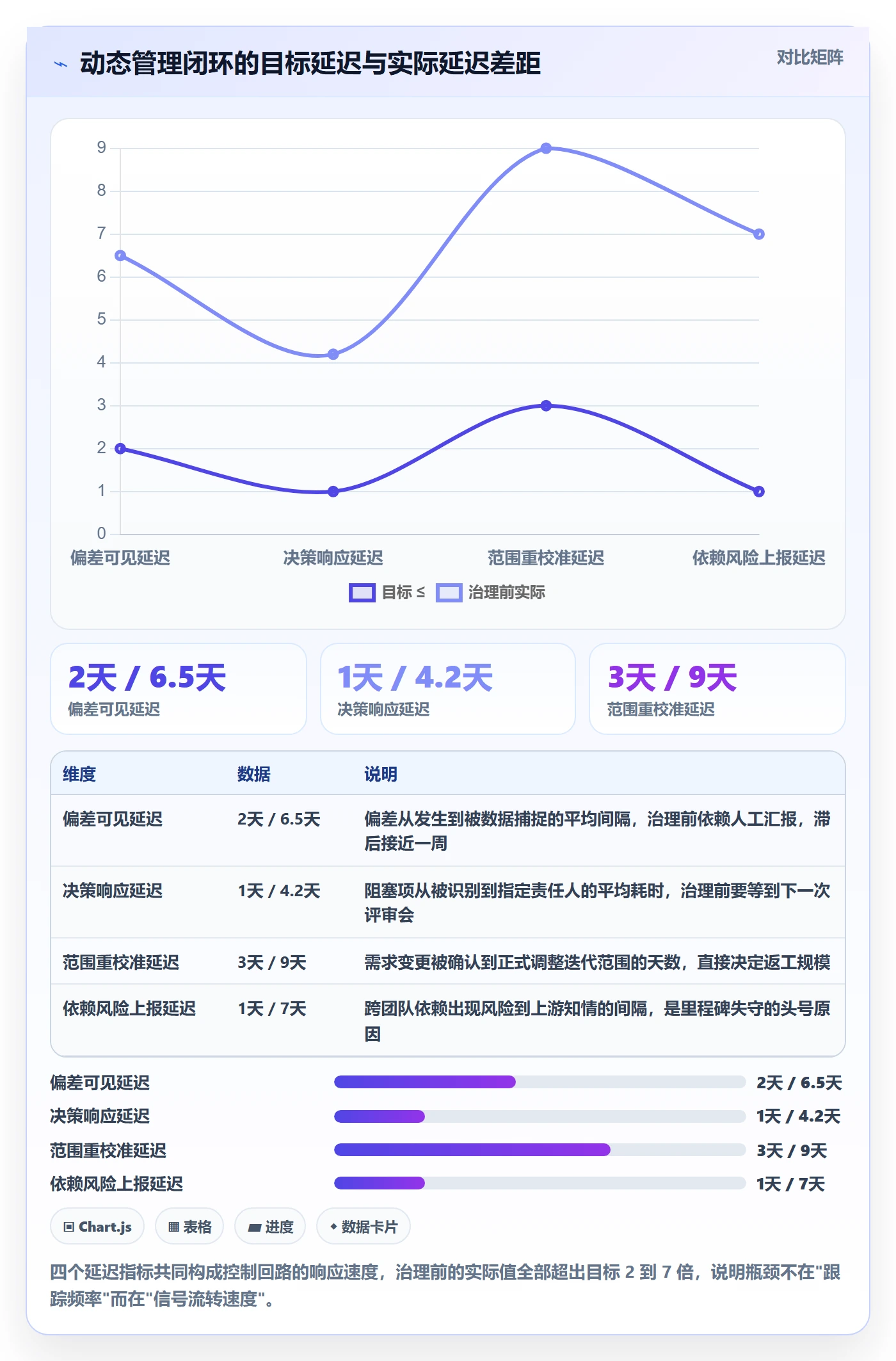
Task: Click the 偏差可见延迟 progress bar
Action: click(x=540, y=1082)
